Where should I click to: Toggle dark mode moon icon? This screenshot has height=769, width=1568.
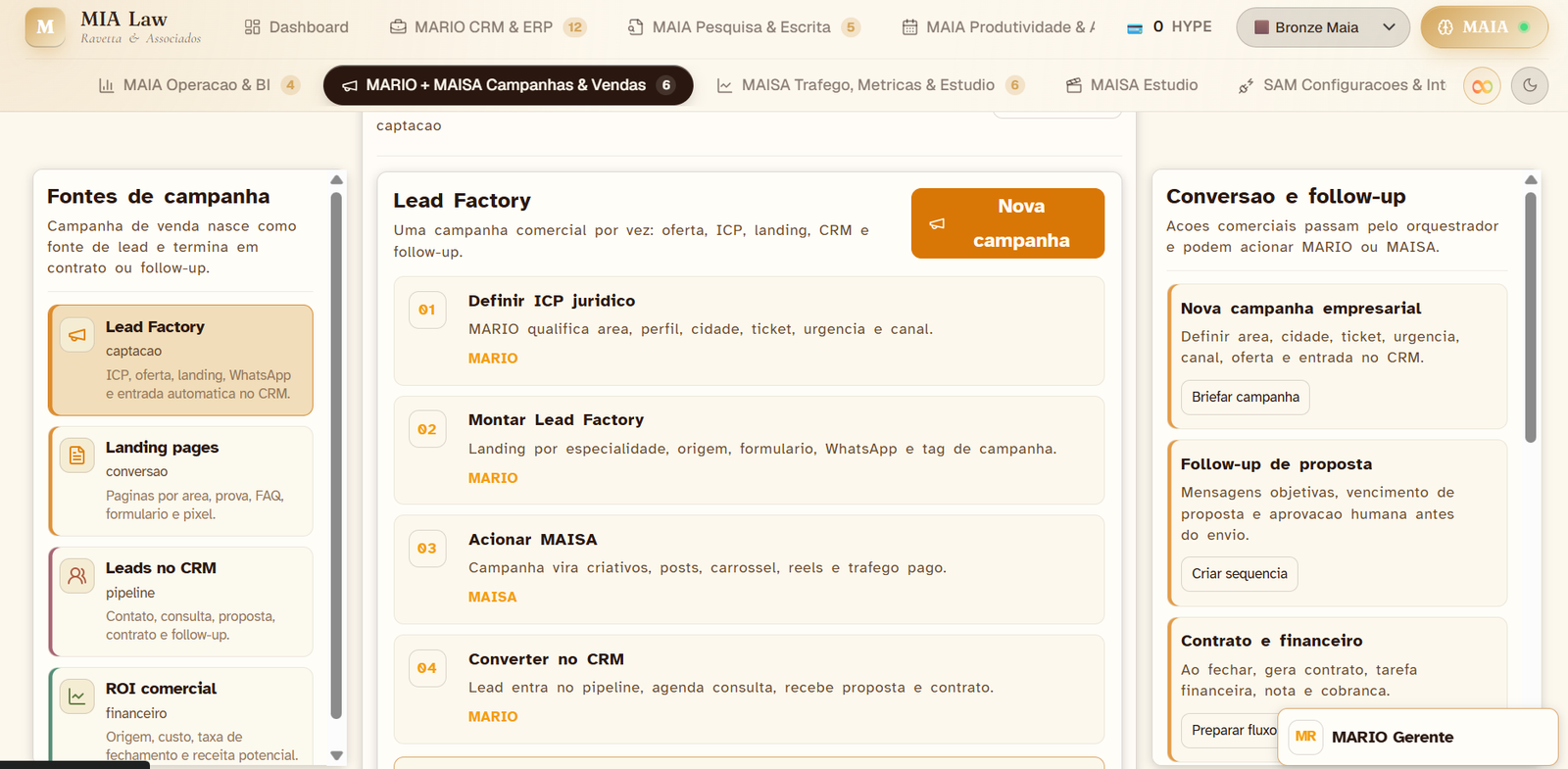[1530, 86]
